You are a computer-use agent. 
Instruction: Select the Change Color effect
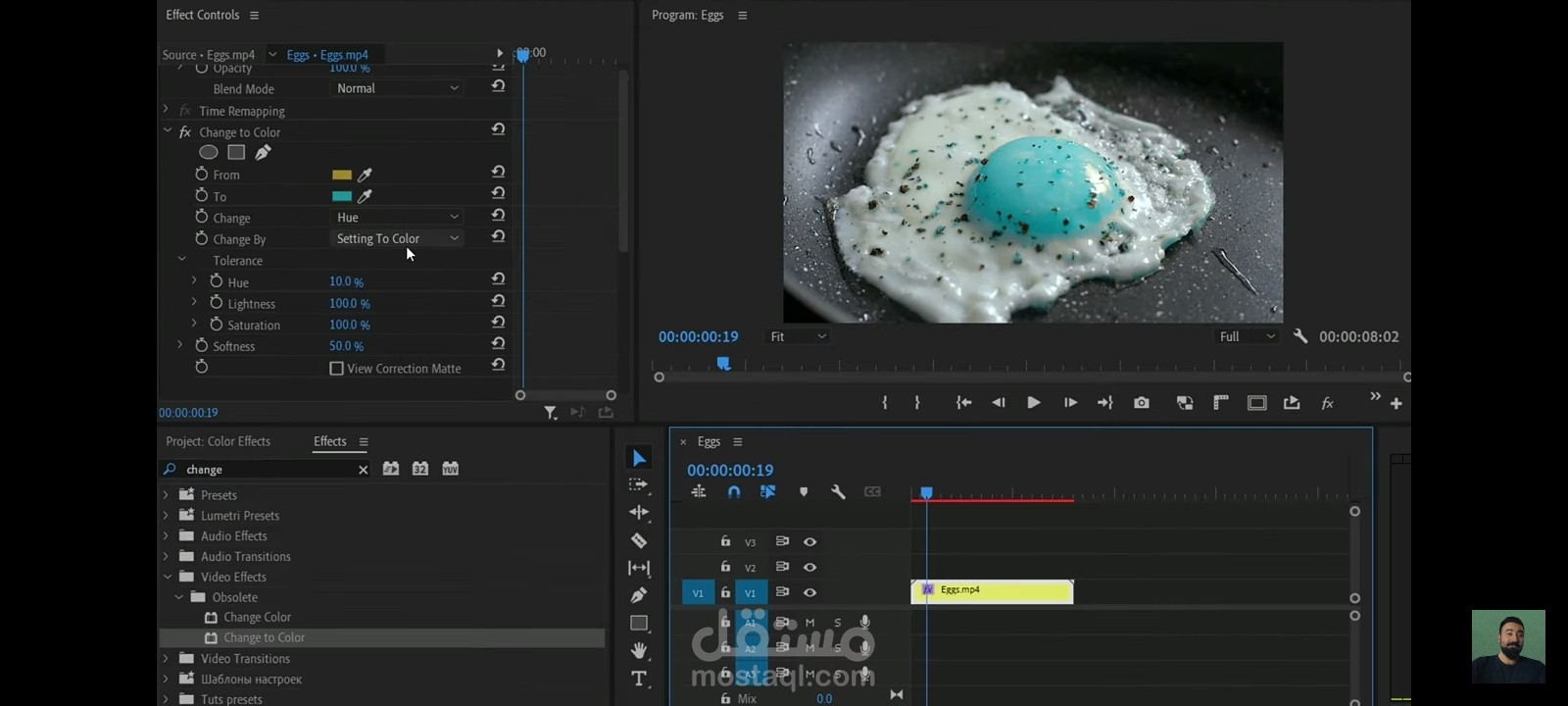(x=257, y=617)
